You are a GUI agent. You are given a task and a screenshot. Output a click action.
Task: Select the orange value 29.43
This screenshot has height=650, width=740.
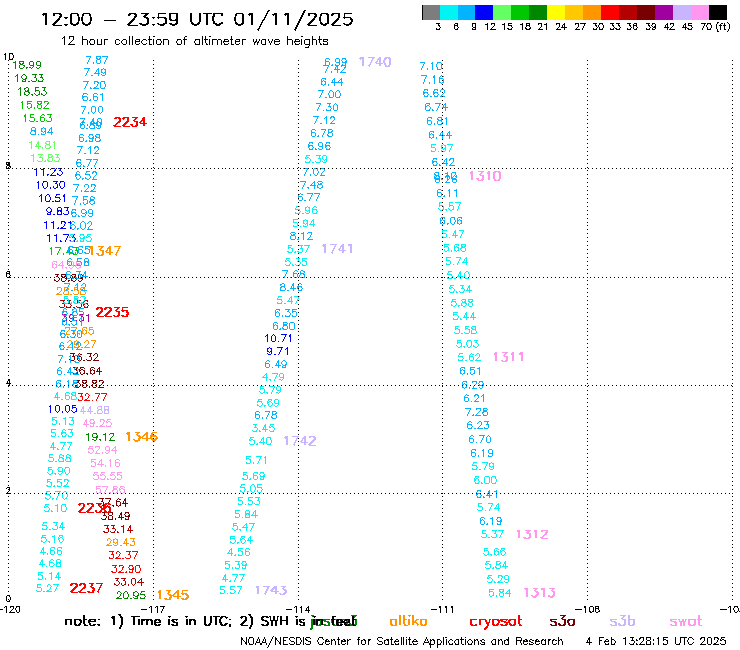coord(121,542)
